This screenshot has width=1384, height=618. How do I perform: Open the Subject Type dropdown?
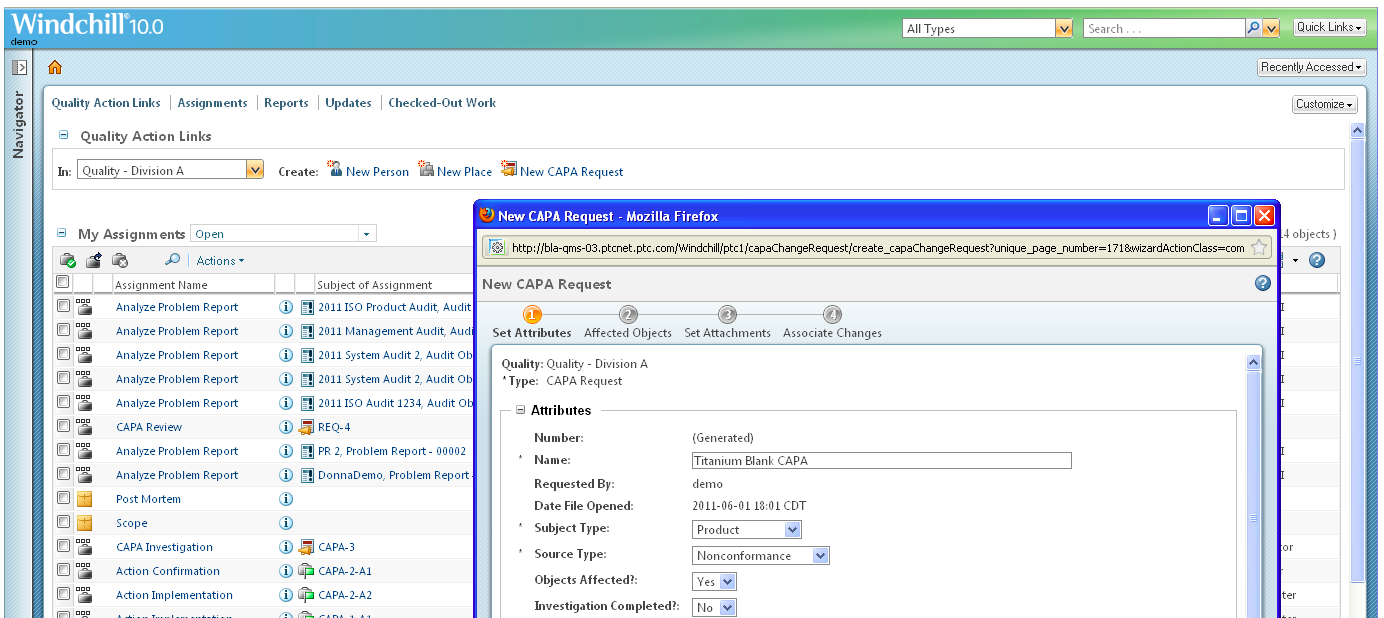tap(746, 530)
